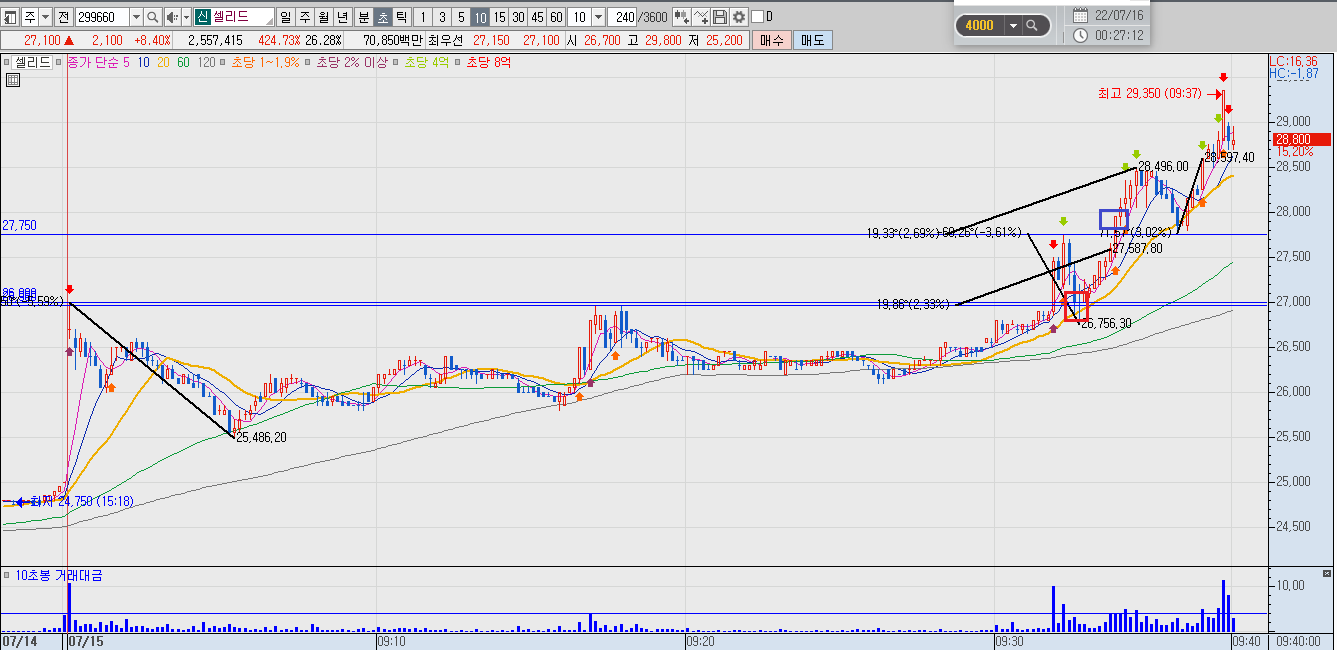Image resolution: width=1337 pixels, height=650 pixels.
Task: Click the 27,750 horizontal line label
Action: 19,226
